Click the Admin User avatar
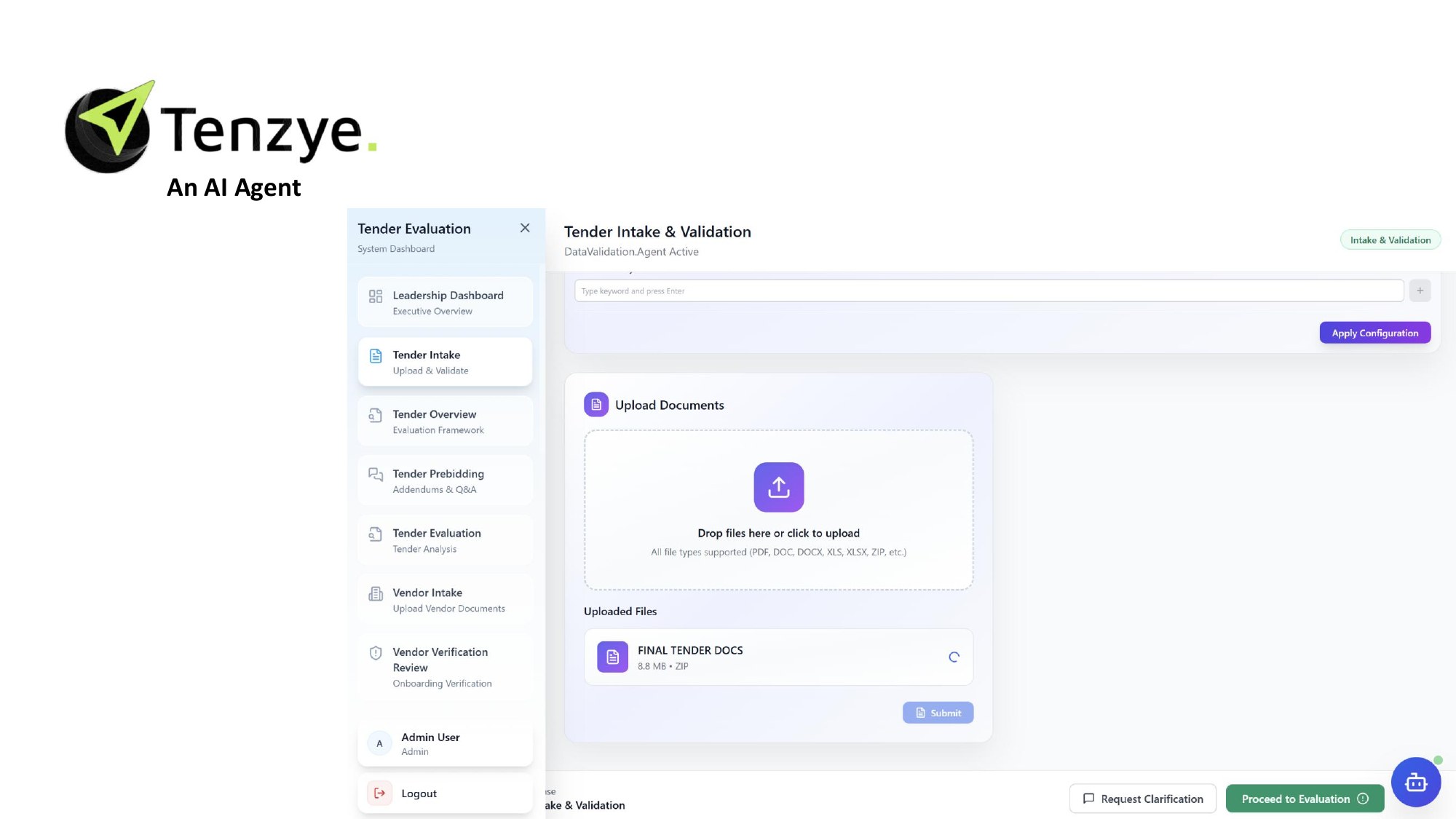Screen dimensions: 1456x819 [x=379, y=743]
